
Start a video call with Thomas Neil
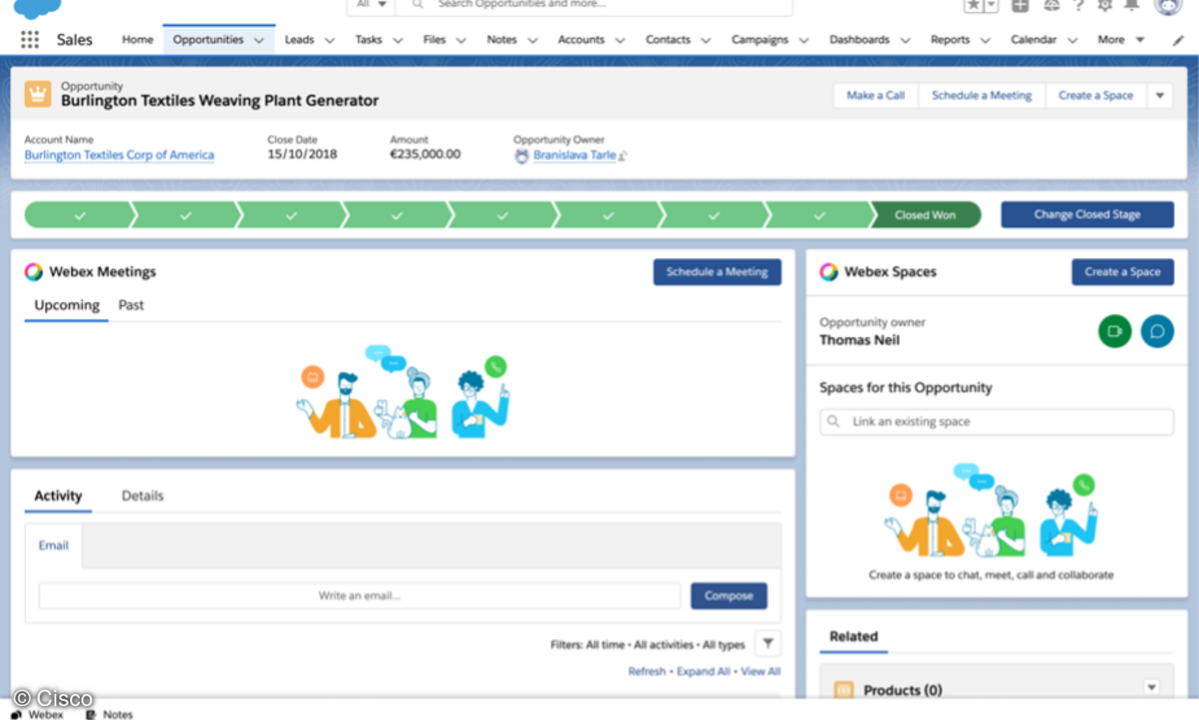coord(1114,331)
